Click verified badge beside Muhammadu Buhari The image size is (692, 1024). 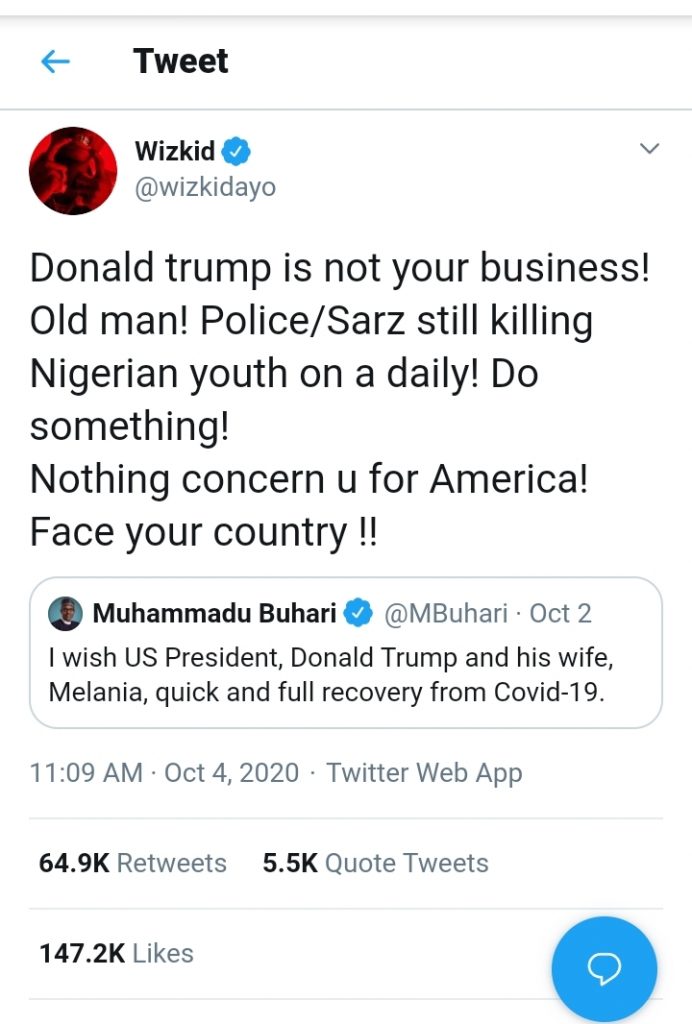point(359,613)
